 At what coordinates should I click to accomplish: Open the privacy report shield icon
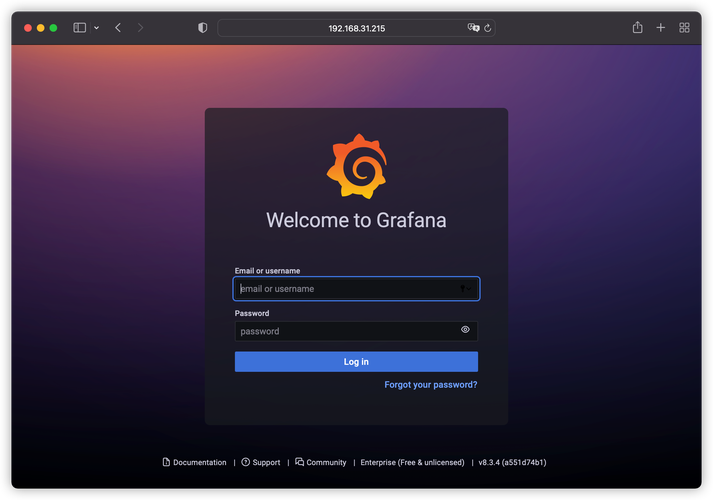[x=203, y=28]
